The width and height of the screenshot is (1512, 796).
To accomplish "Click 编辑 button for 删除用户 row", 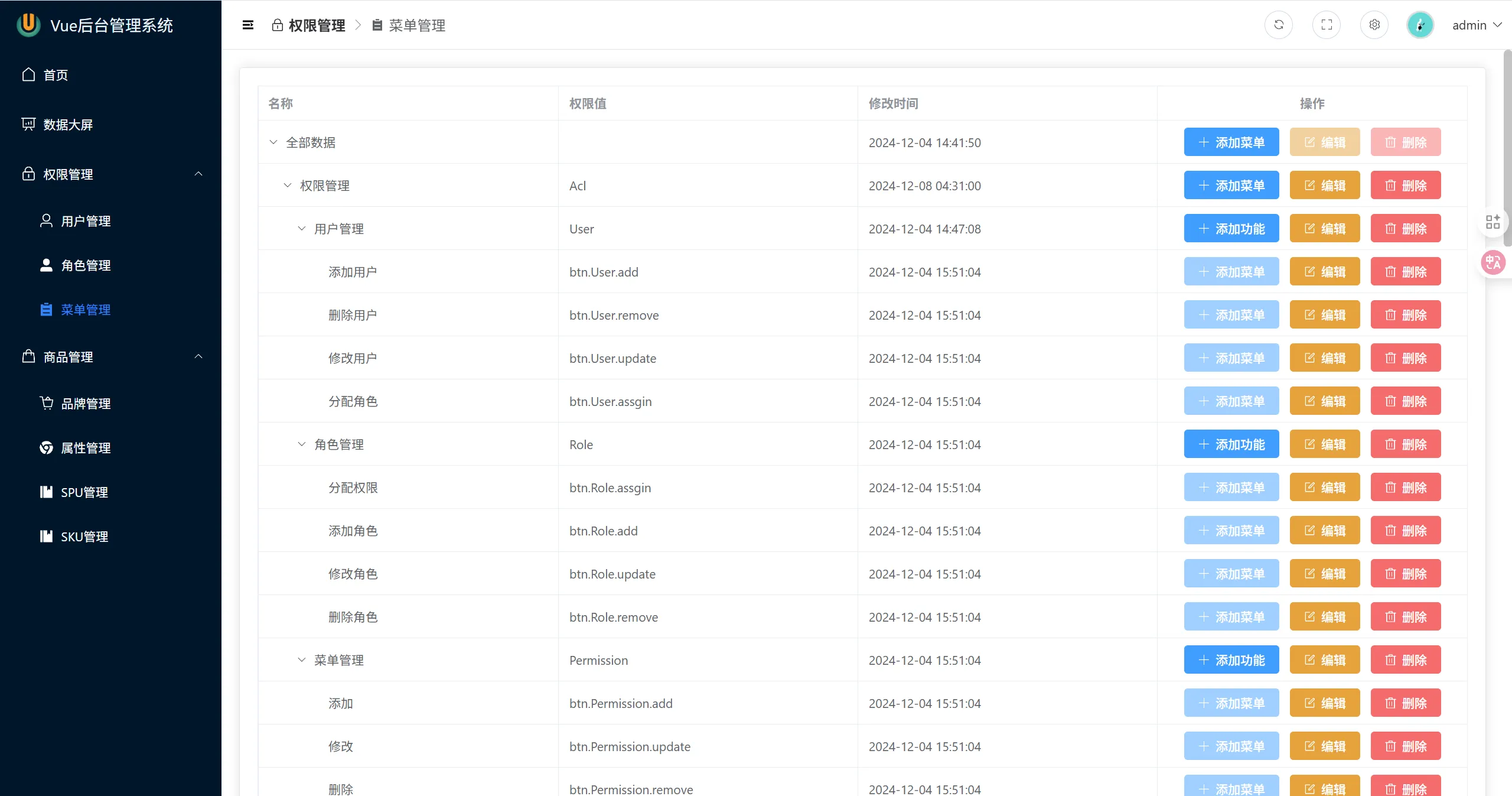I will pyautogui.click(x=1324, y=315).
